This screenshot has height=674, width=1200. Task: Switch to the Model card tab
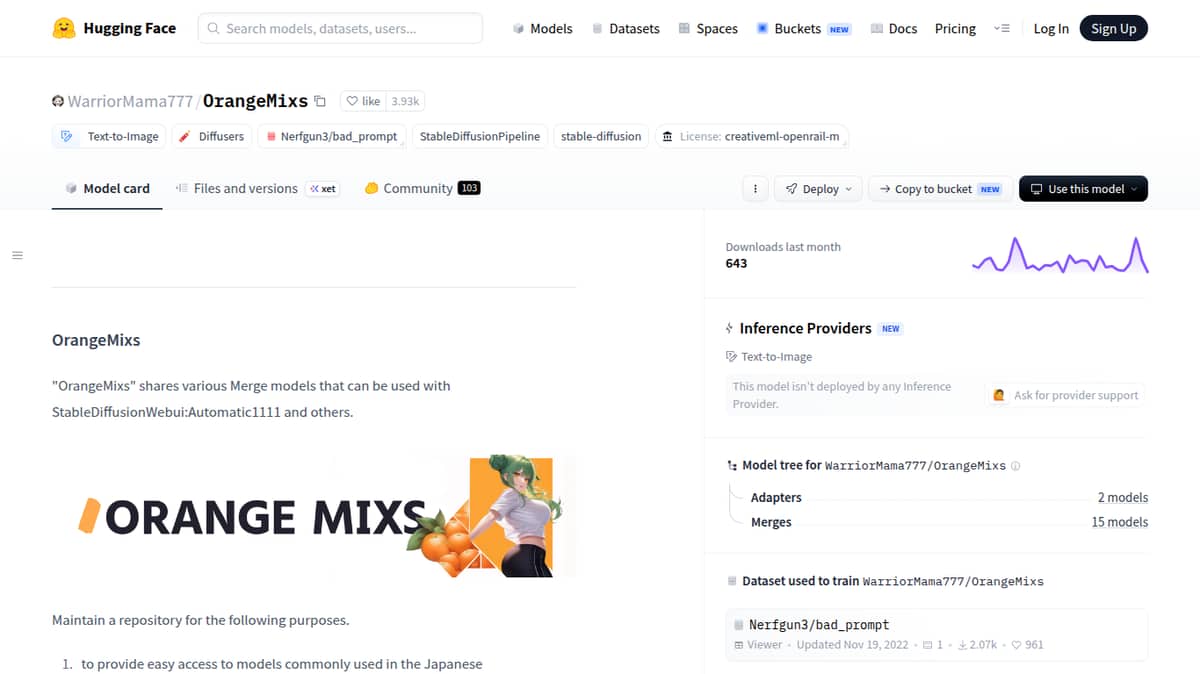click(x=107, y=188)
